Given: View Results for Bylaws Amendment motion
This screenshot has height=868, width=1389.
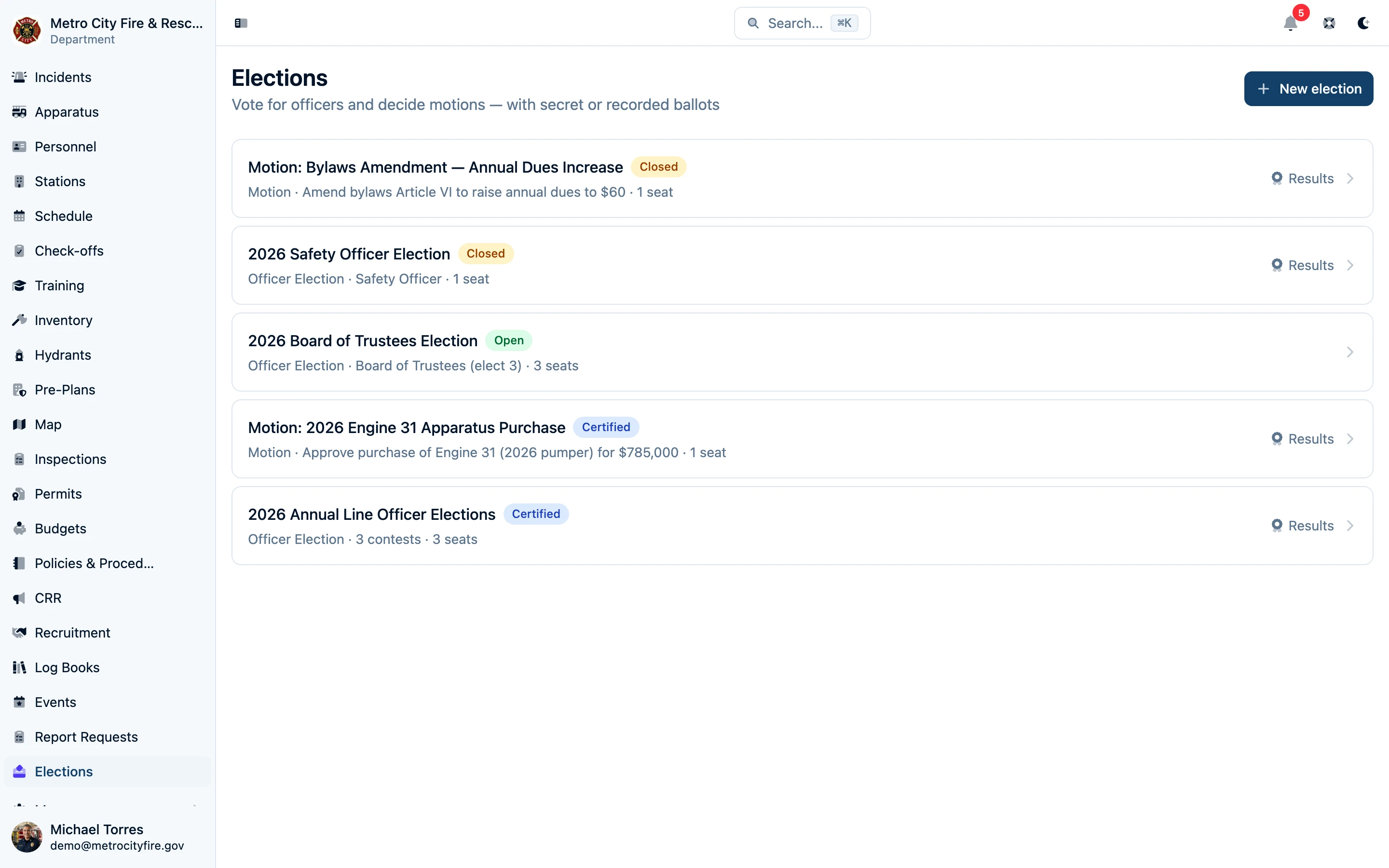Looking at the screenshot, I should [x=1302, y=178].
